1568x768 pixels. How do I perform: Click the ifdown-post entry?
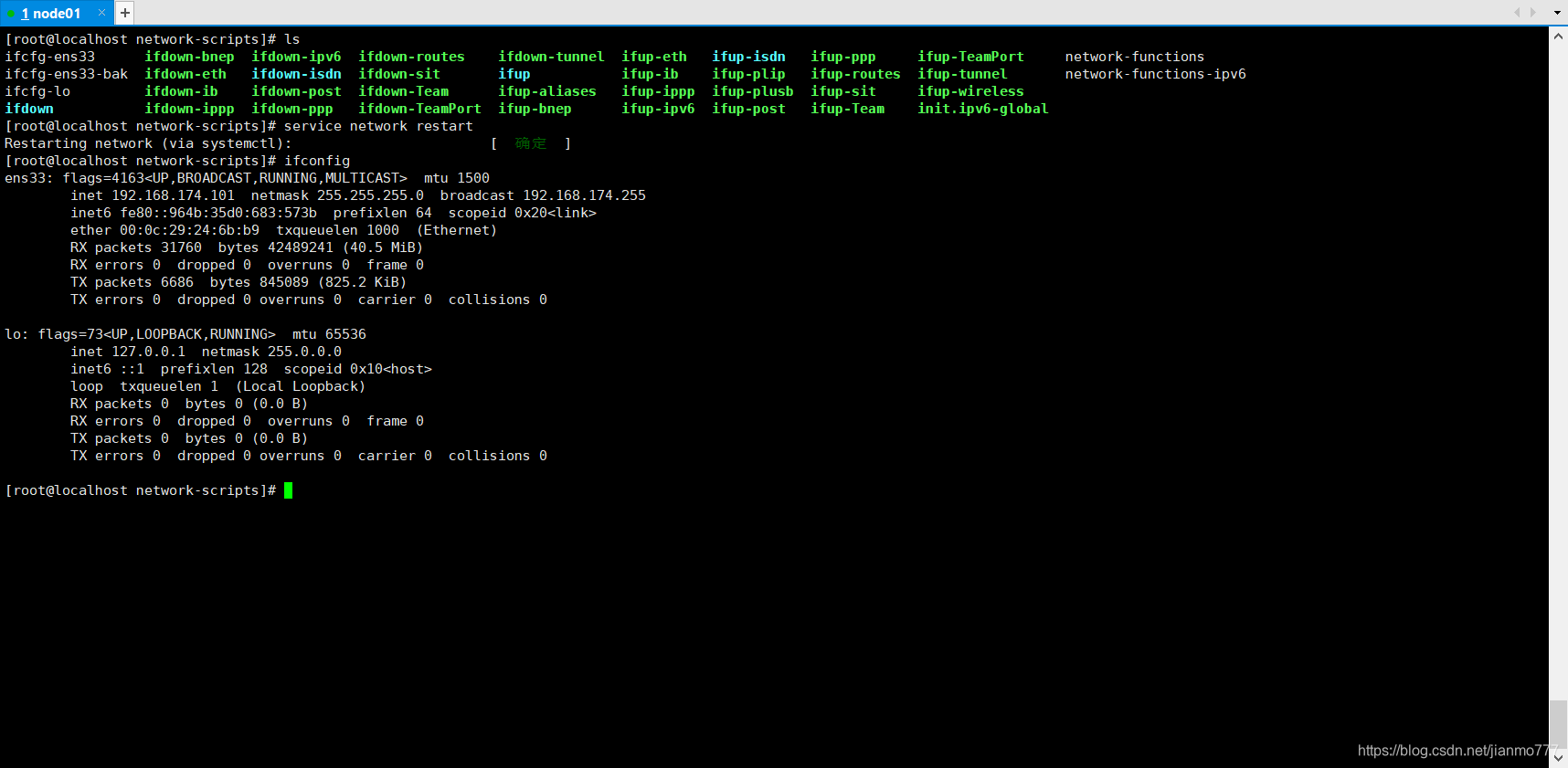coord(296,91)
